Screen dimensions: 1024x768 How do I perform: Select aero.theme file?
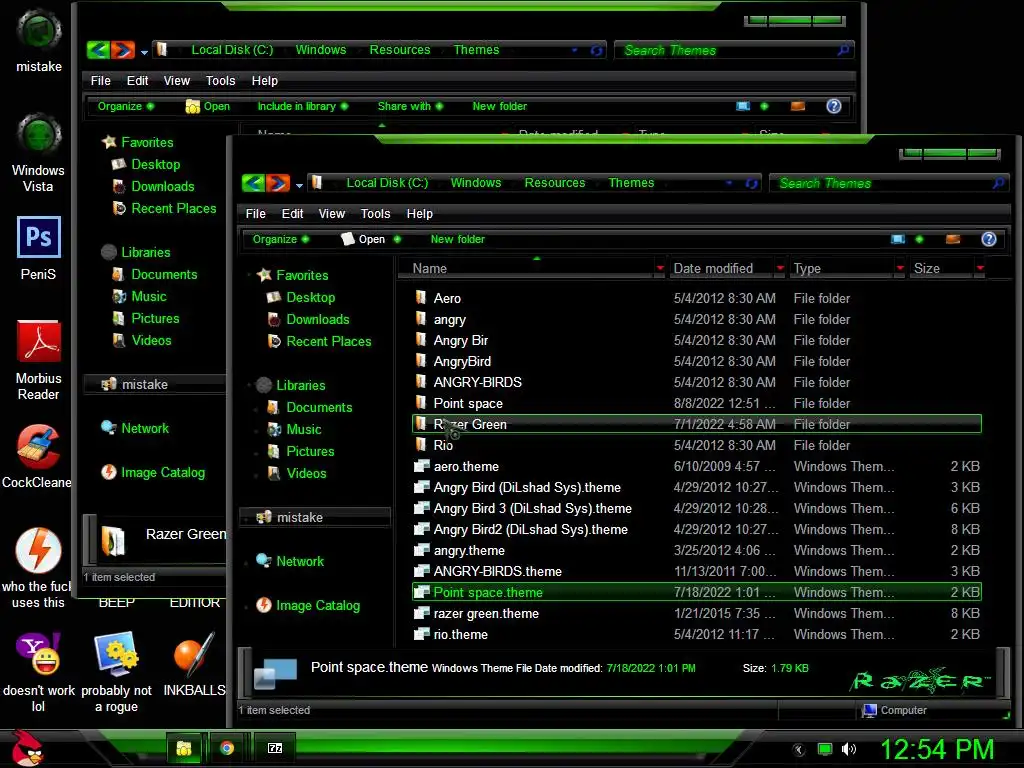pyautogui.click(x=697, y=466)
